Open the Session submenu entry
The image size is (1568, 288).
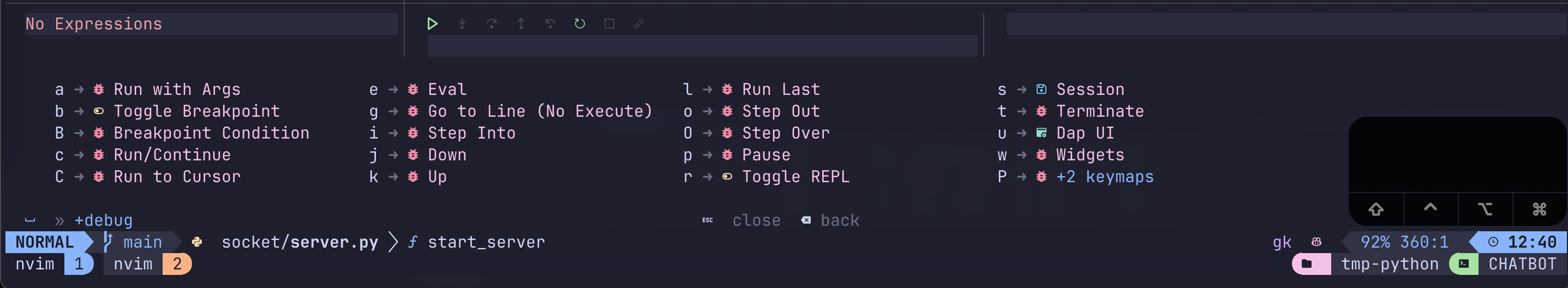tap(1061, 89)
